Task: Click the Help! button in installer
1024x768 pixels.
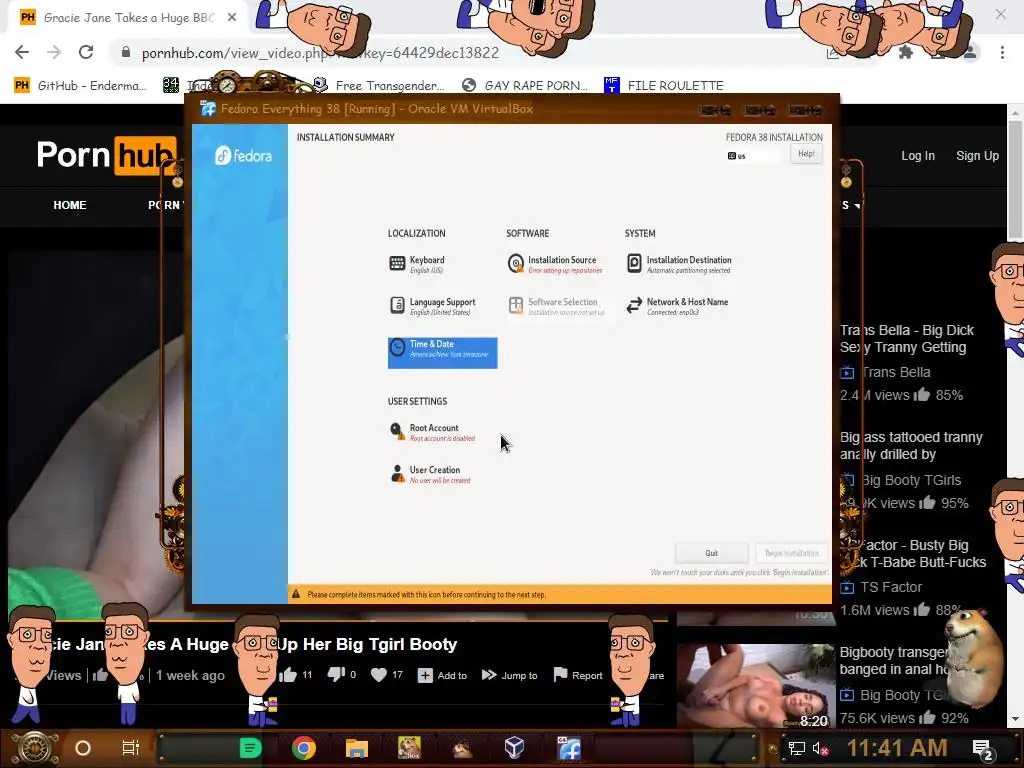Action: click(x=806, y=154)
